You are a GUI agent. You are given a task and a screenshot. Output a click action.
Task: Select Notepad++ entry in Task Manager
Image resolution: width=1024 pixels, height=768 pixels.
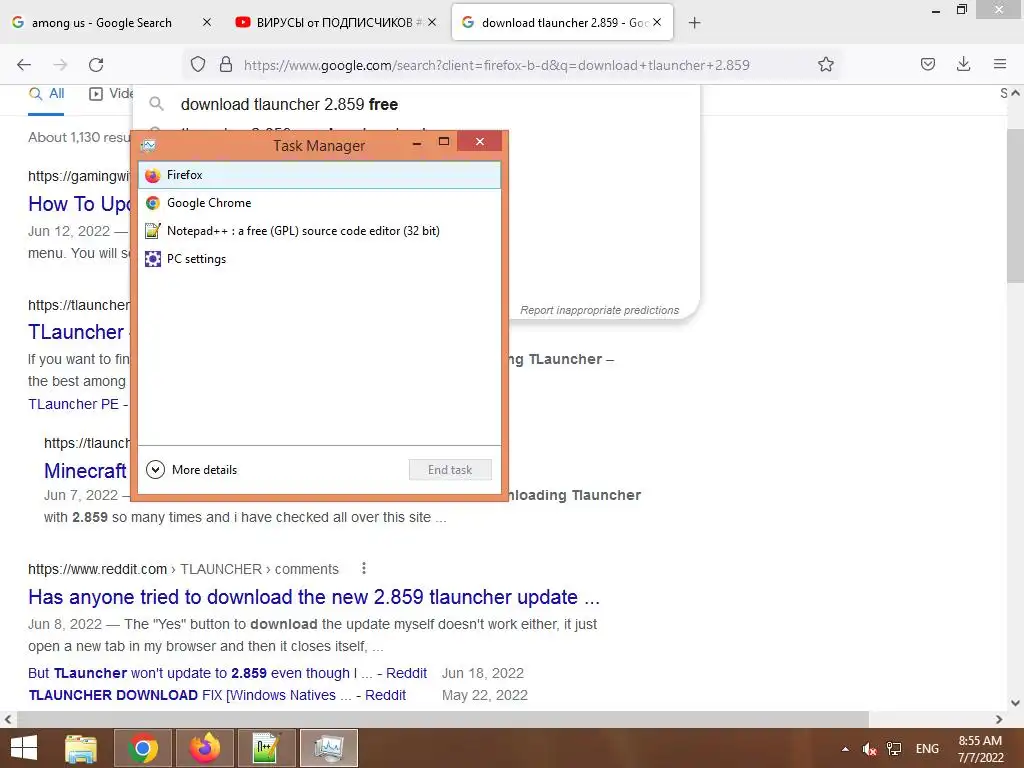tap(319, 231)
